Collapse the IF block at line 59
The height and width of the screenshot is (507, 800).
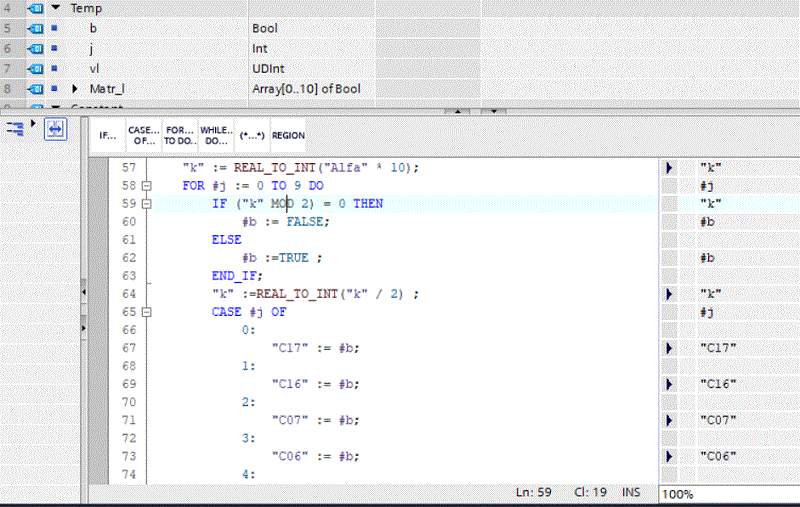point(146,204)
